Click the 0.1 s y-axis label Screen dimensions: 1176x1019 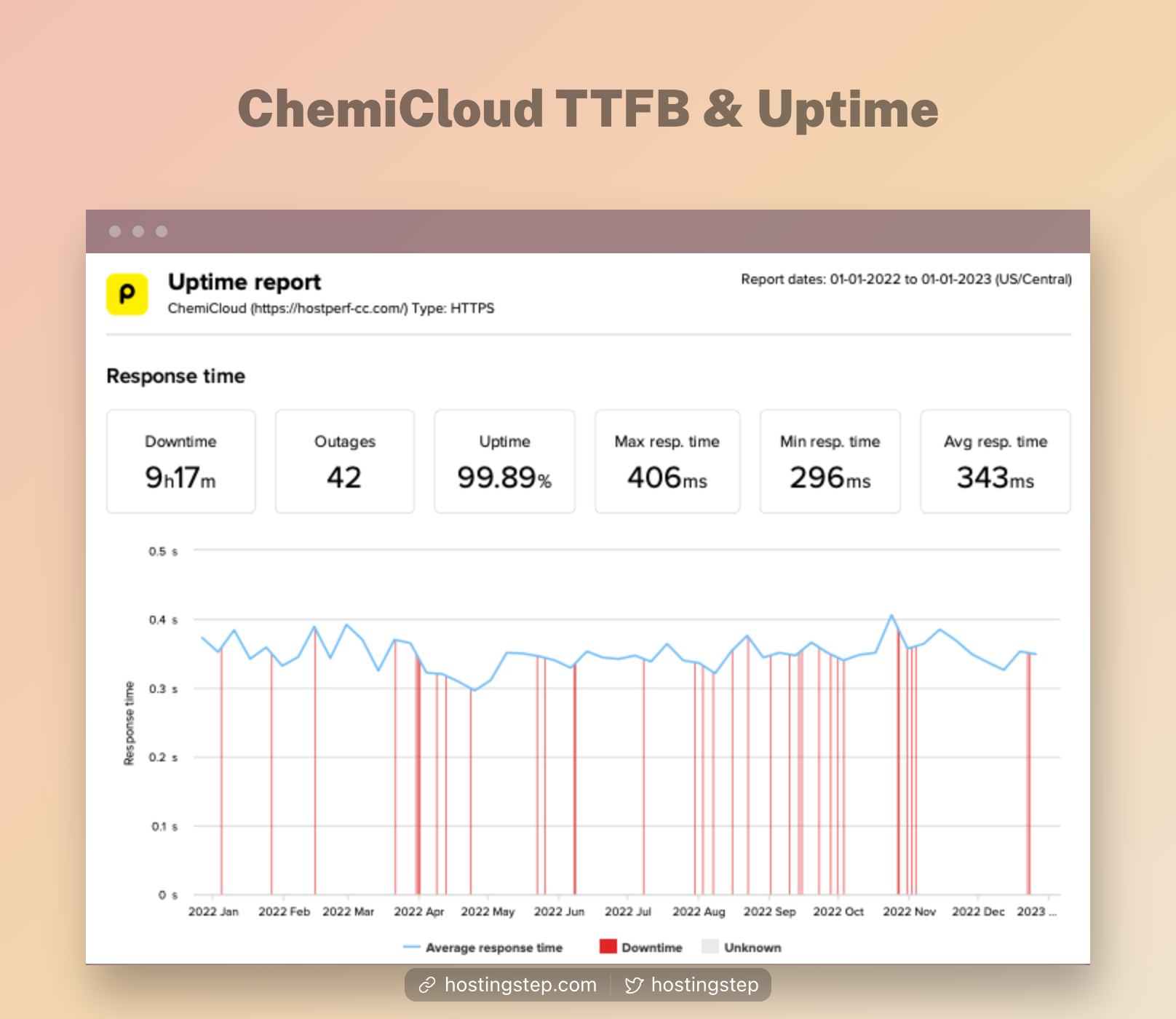[x=164, y=827]
